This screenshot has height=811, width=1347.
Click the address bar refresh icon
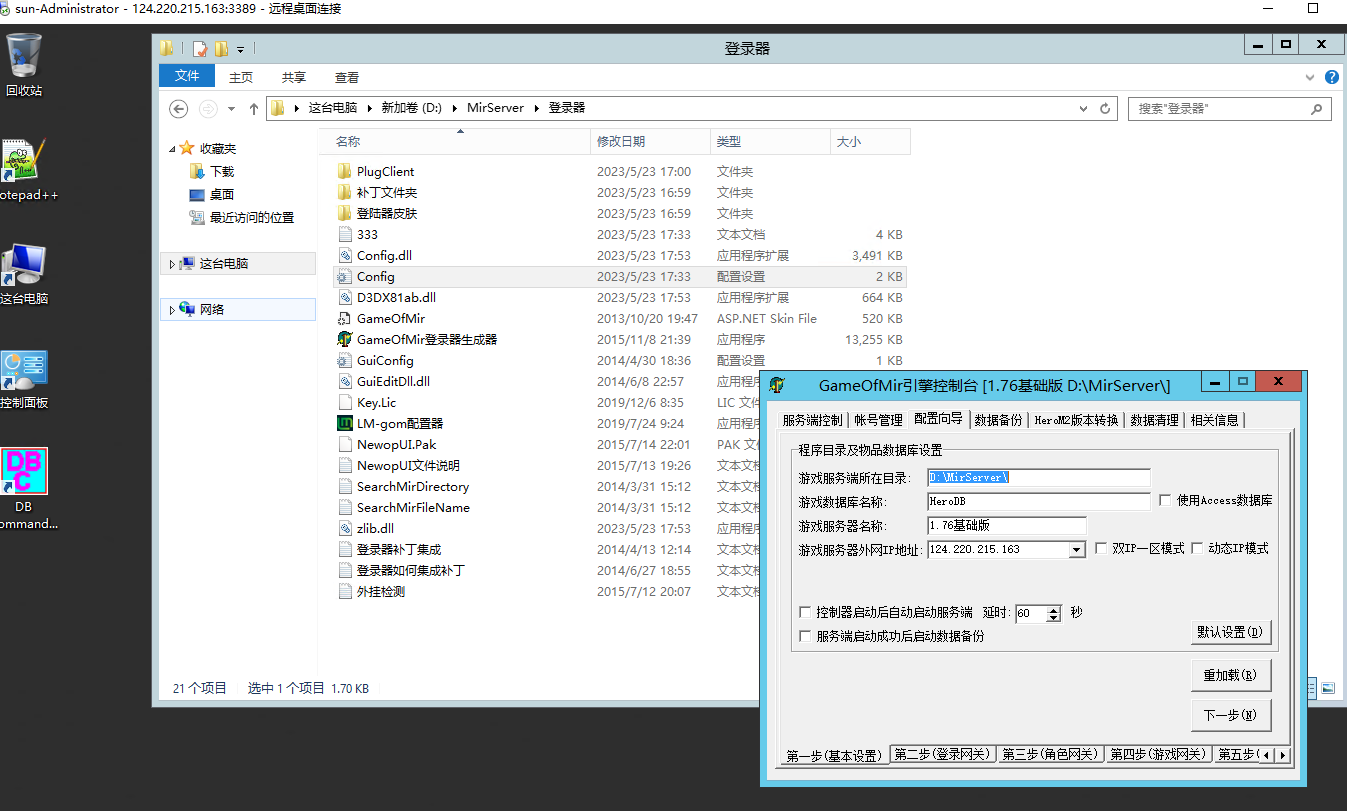[1105, 108]
